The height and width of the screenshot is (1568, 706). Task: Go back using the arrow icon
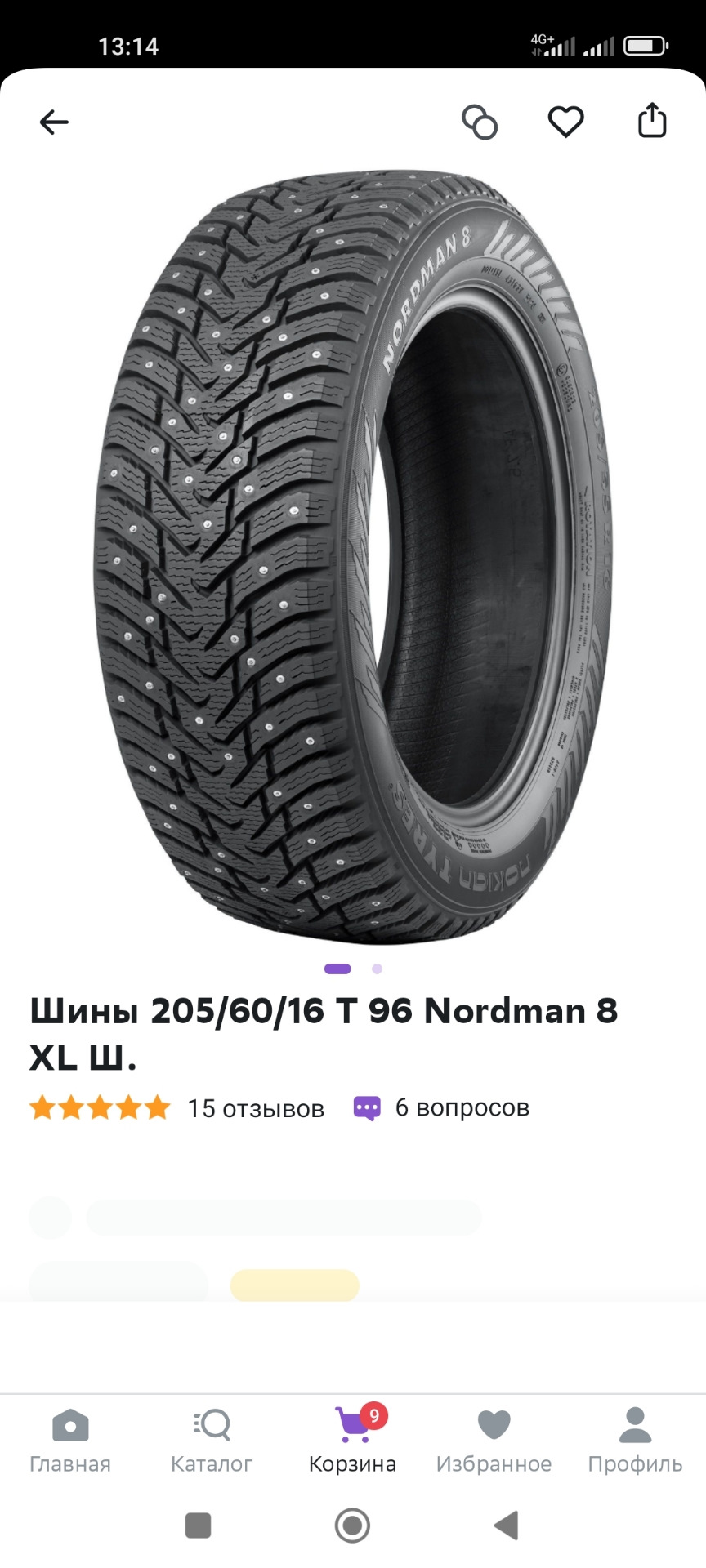point(54,122)
